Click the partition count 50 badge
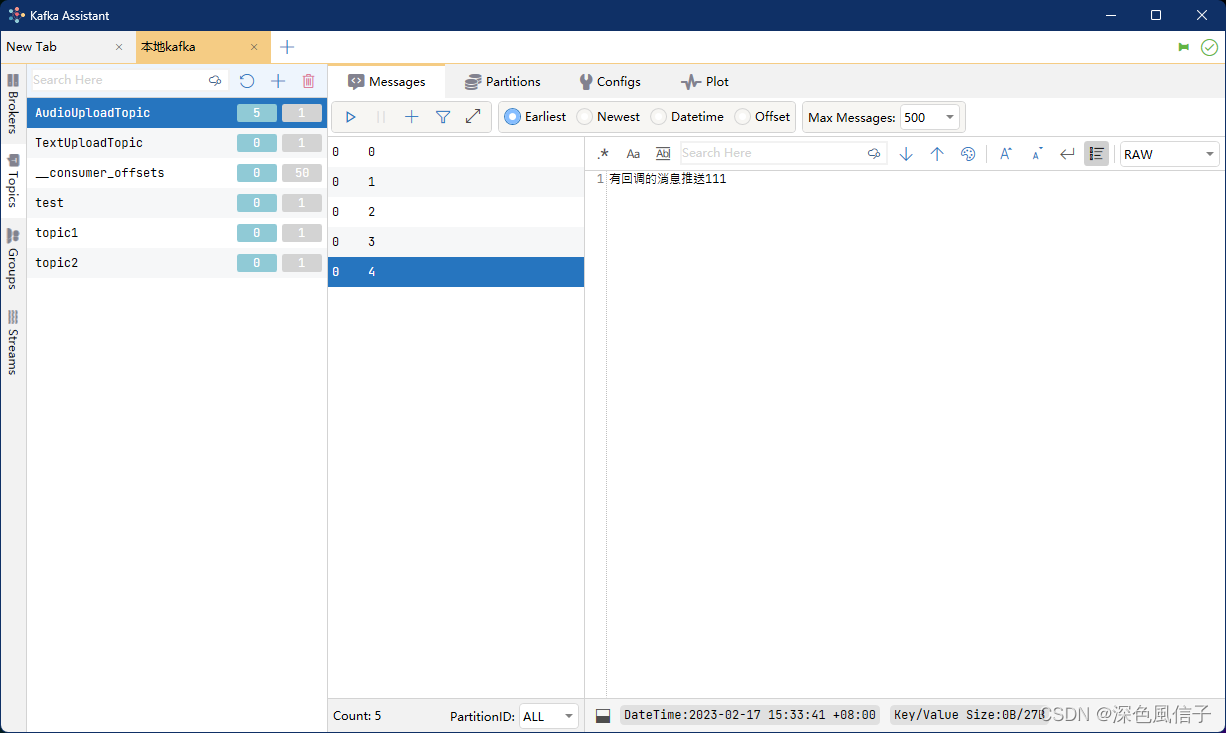 (302, 173)
